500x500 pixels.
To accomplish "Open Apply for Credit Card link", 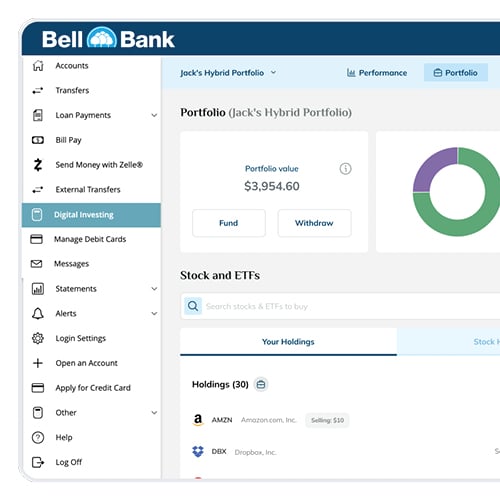I will (x=93, y=388).
